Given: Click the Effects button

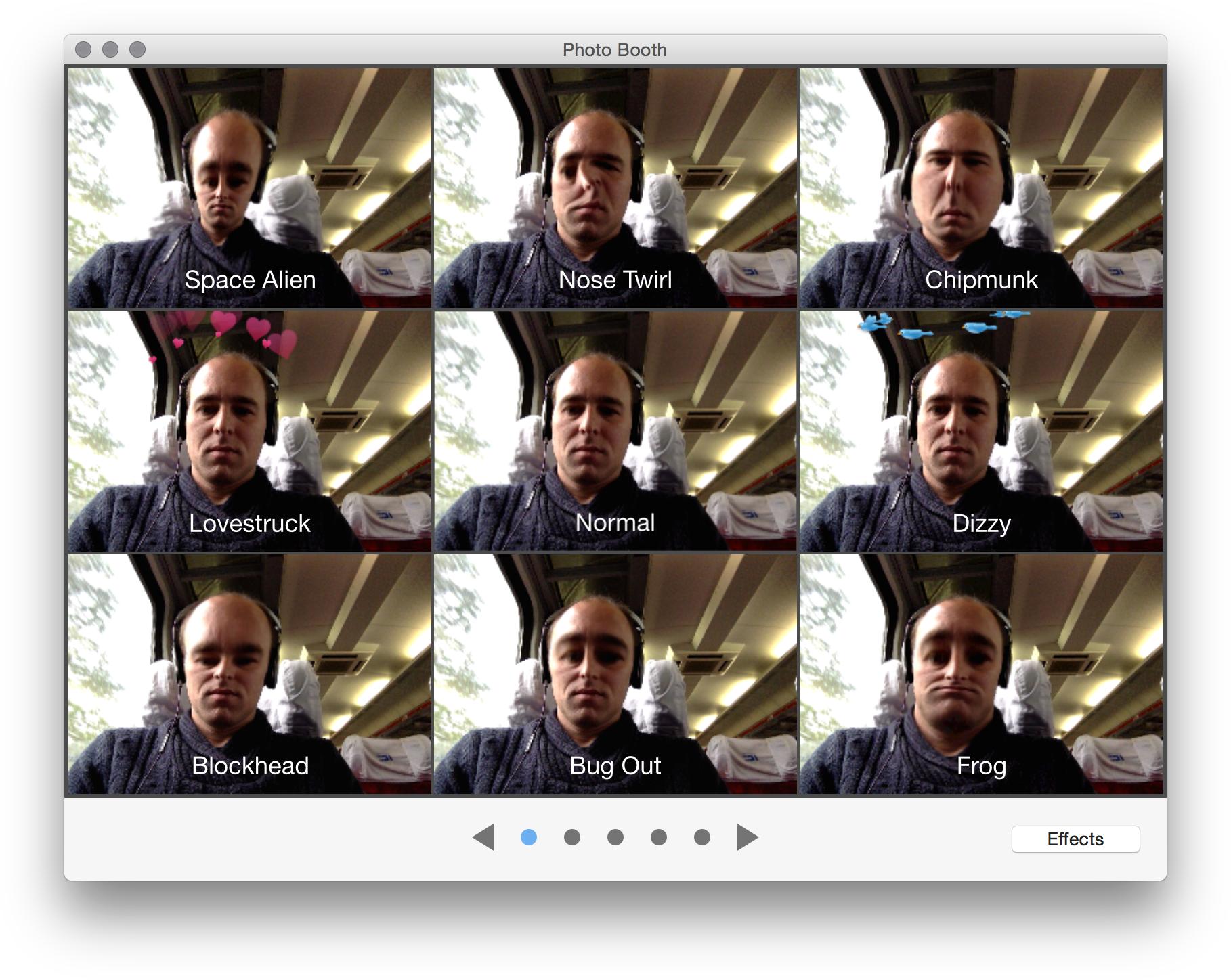Looking at the screenshot, I should click(1075, 839).
